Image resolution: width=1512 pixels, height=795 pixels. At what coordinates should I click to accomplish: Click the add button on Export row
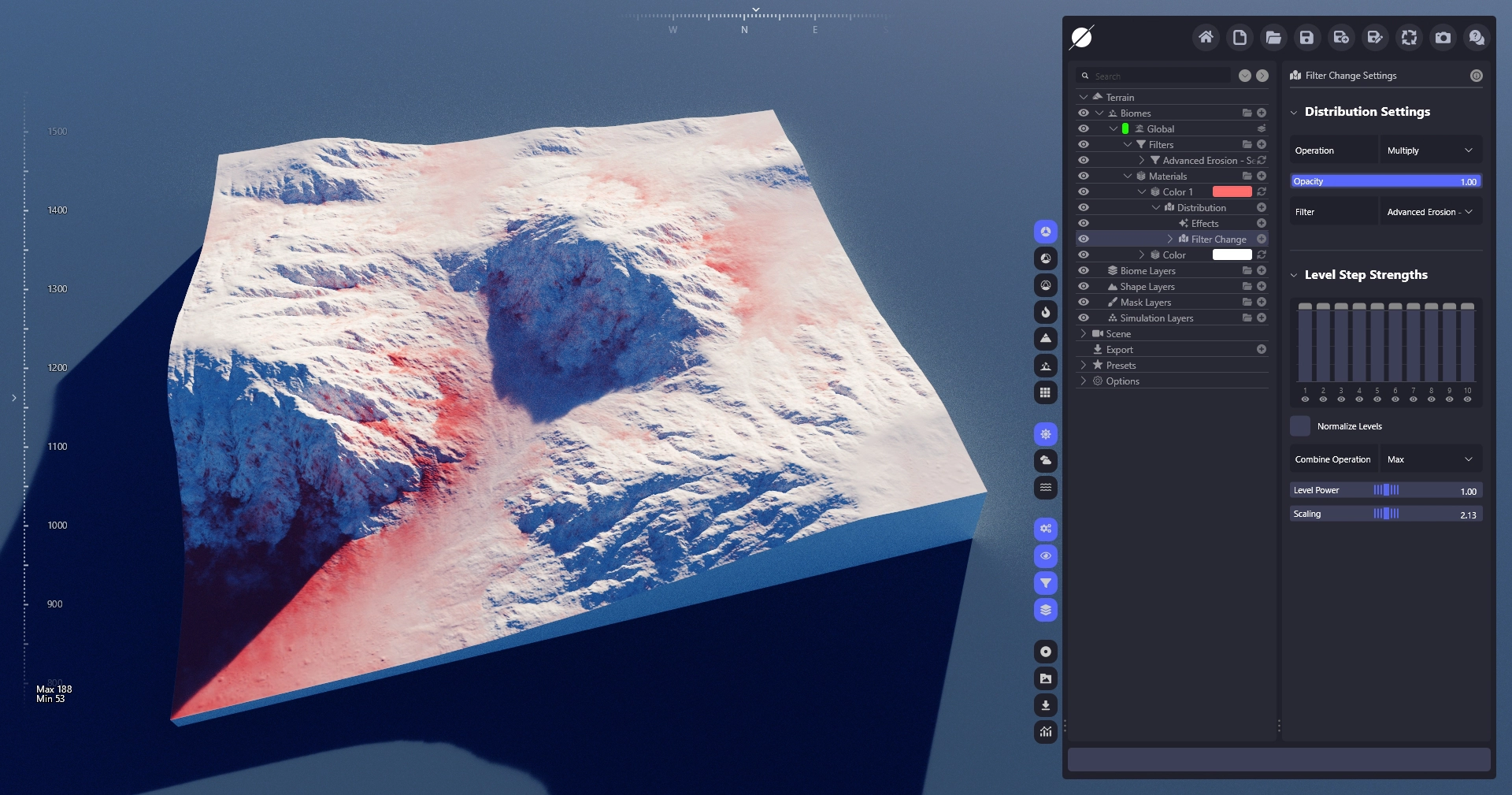pyautogui.click(x=1262, y=349)
